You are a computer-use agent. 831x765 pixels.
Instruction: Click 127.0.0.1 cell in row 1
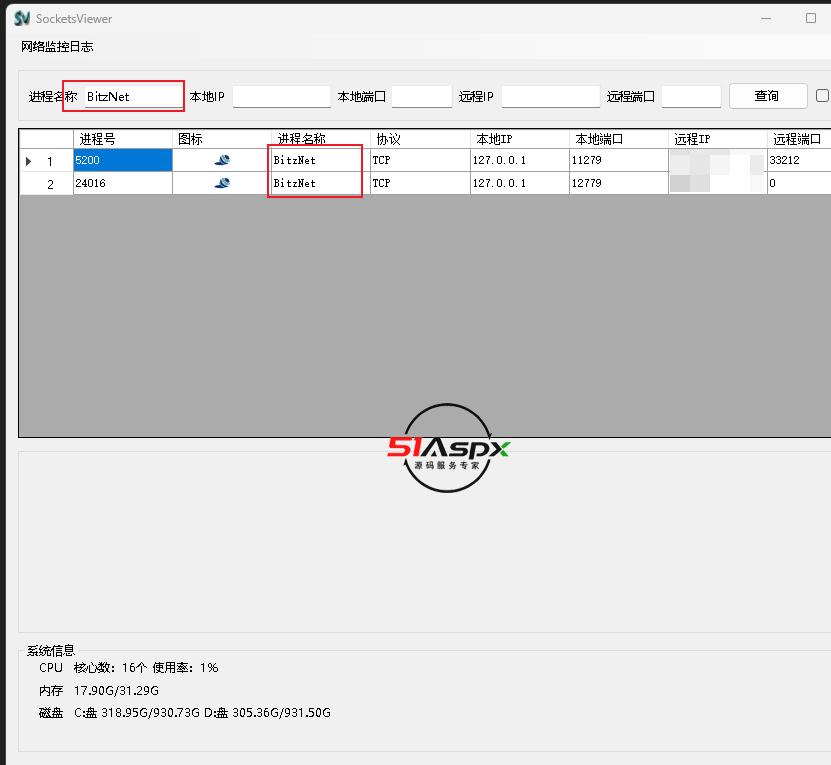[519, 160]
